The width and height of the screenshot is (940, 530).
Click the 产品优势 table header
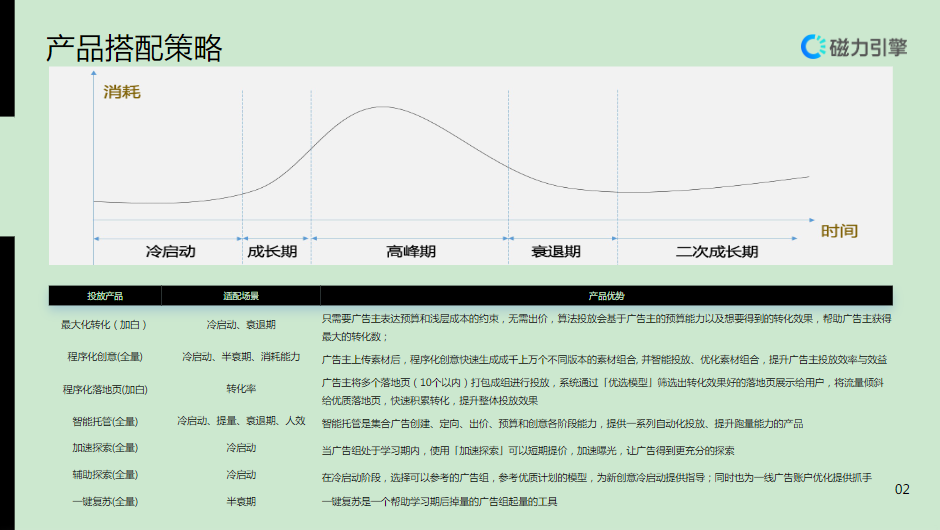(606, 296)
